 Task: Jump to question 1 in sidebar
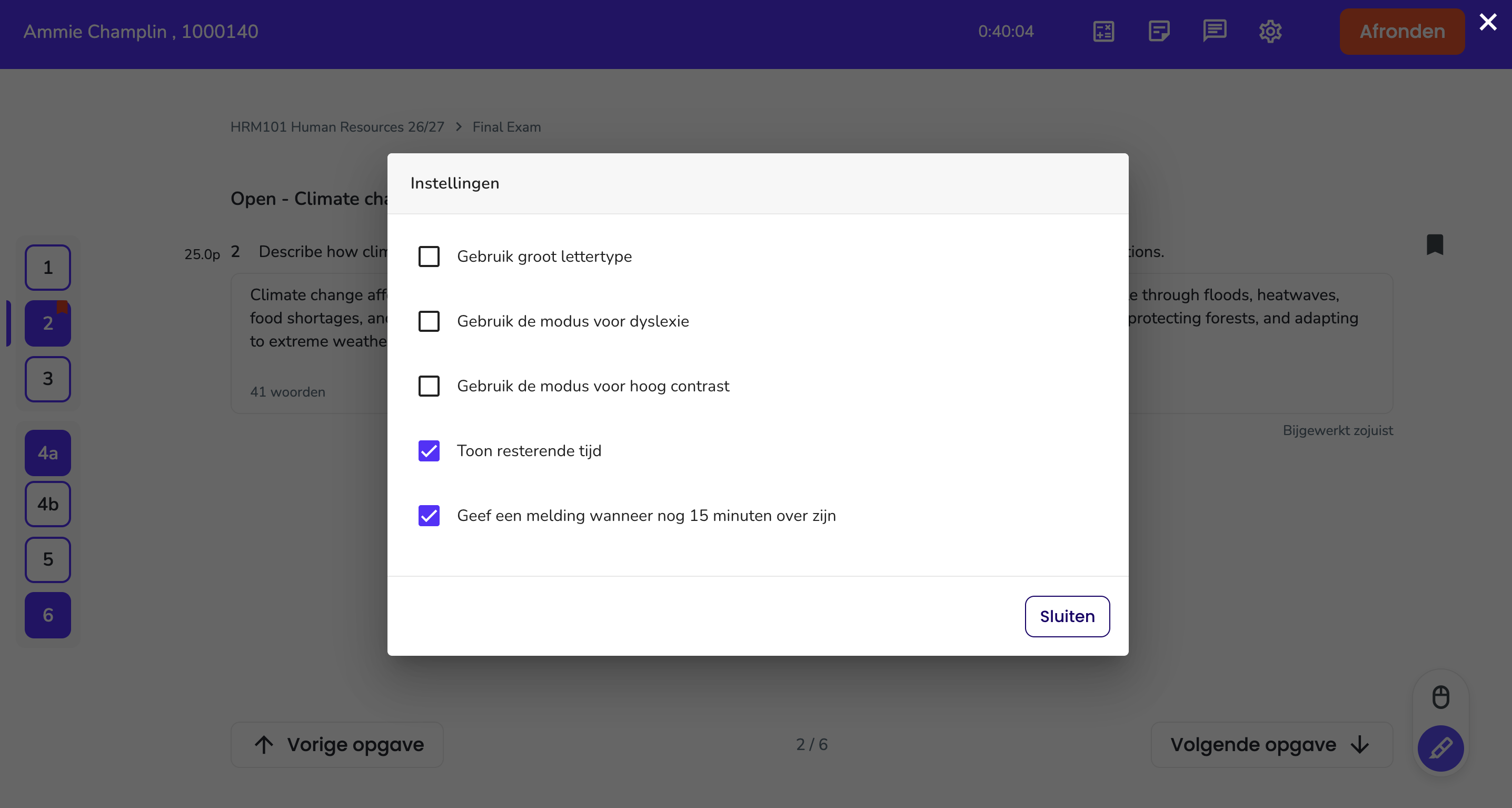(x=47, y=268)
